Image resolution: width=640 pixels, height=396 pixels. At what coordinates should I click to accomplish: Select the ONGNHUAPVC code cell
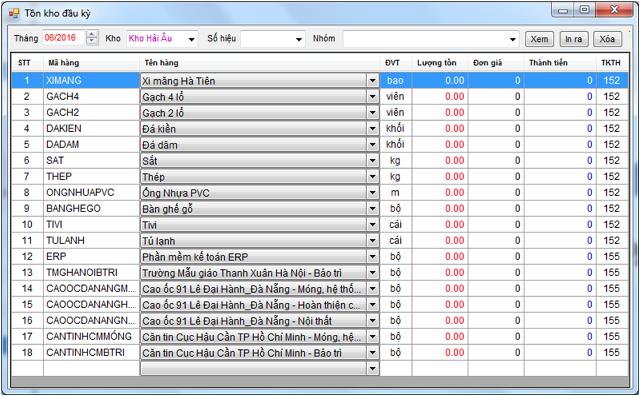pos(91,192)
